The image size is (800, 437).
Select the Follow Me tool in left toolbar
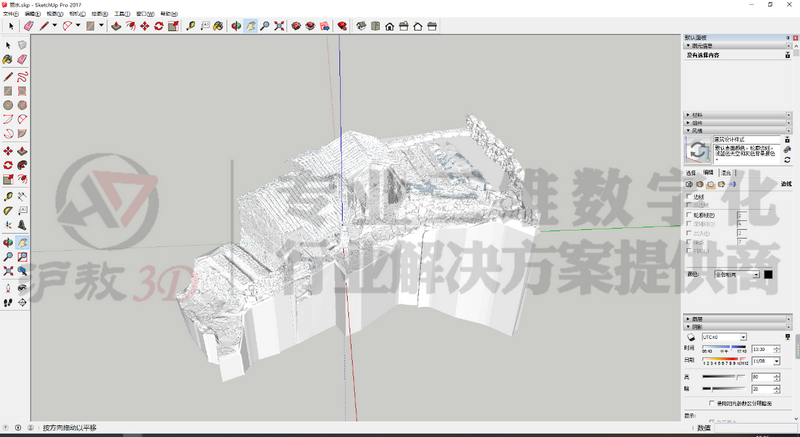(x=22, y=165)
